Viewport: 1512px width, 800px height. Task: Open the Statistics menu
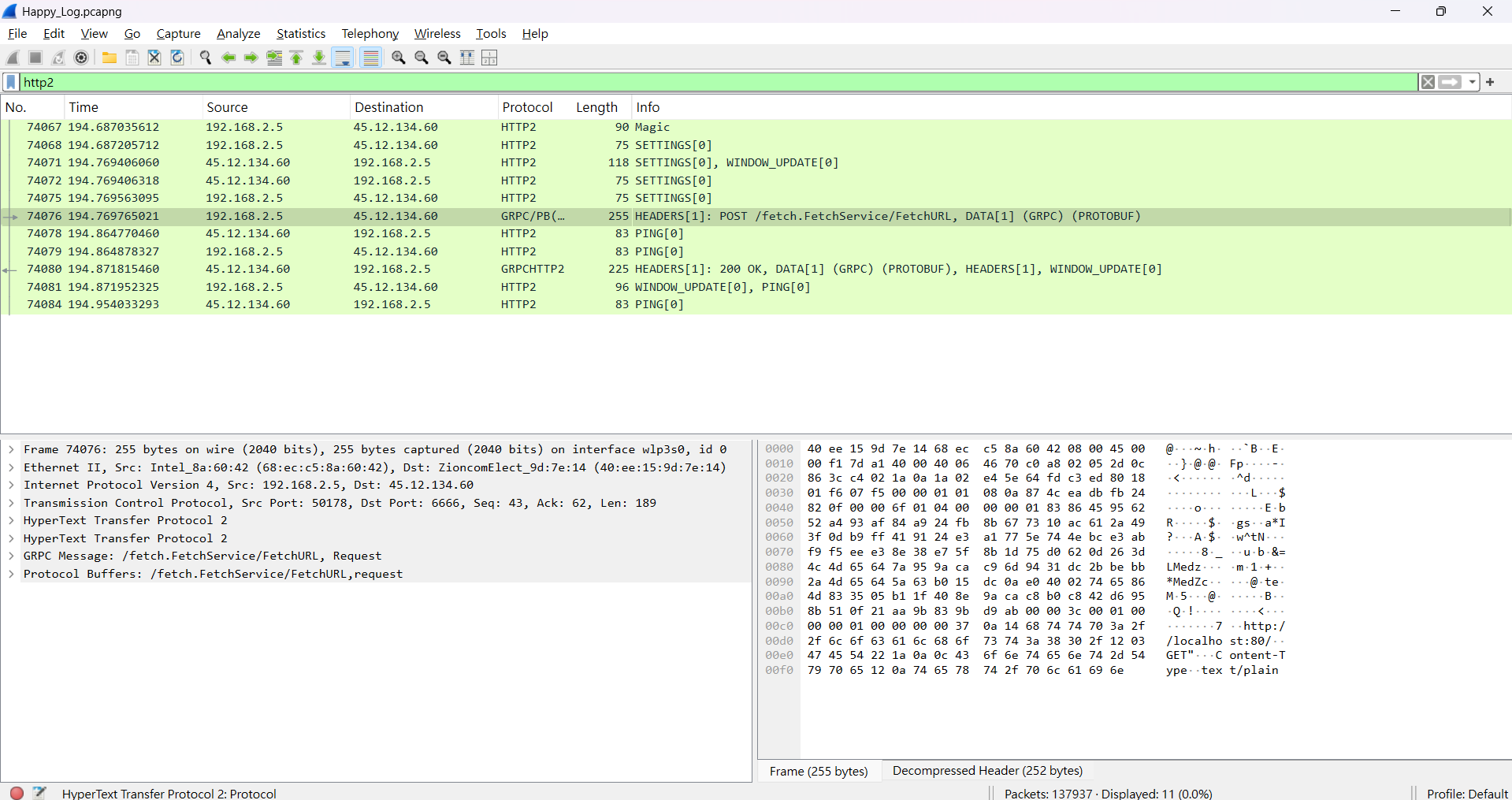(301, 33)
